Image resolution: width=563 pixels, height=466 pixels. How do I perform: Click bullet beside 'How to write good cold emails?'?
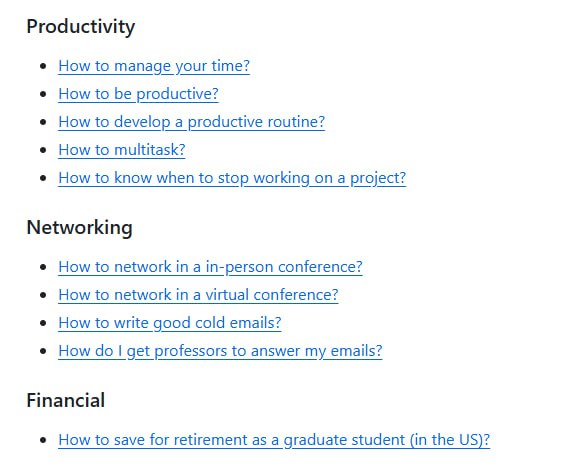(43, 323)
